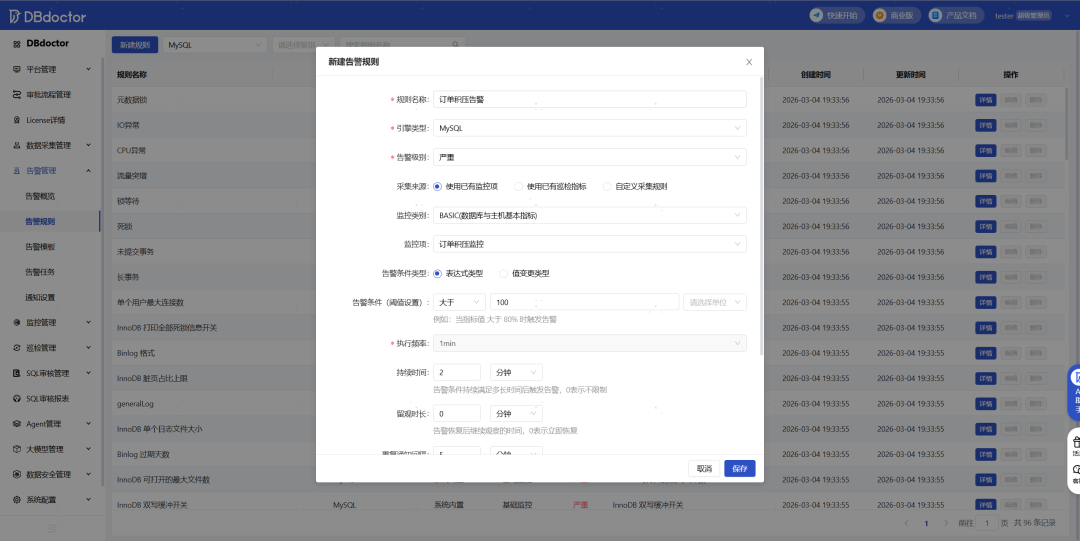The width and height of the screenshot is (1080, 541).
Task: Click 保存 to save the rule
Action: pos(740,469)
